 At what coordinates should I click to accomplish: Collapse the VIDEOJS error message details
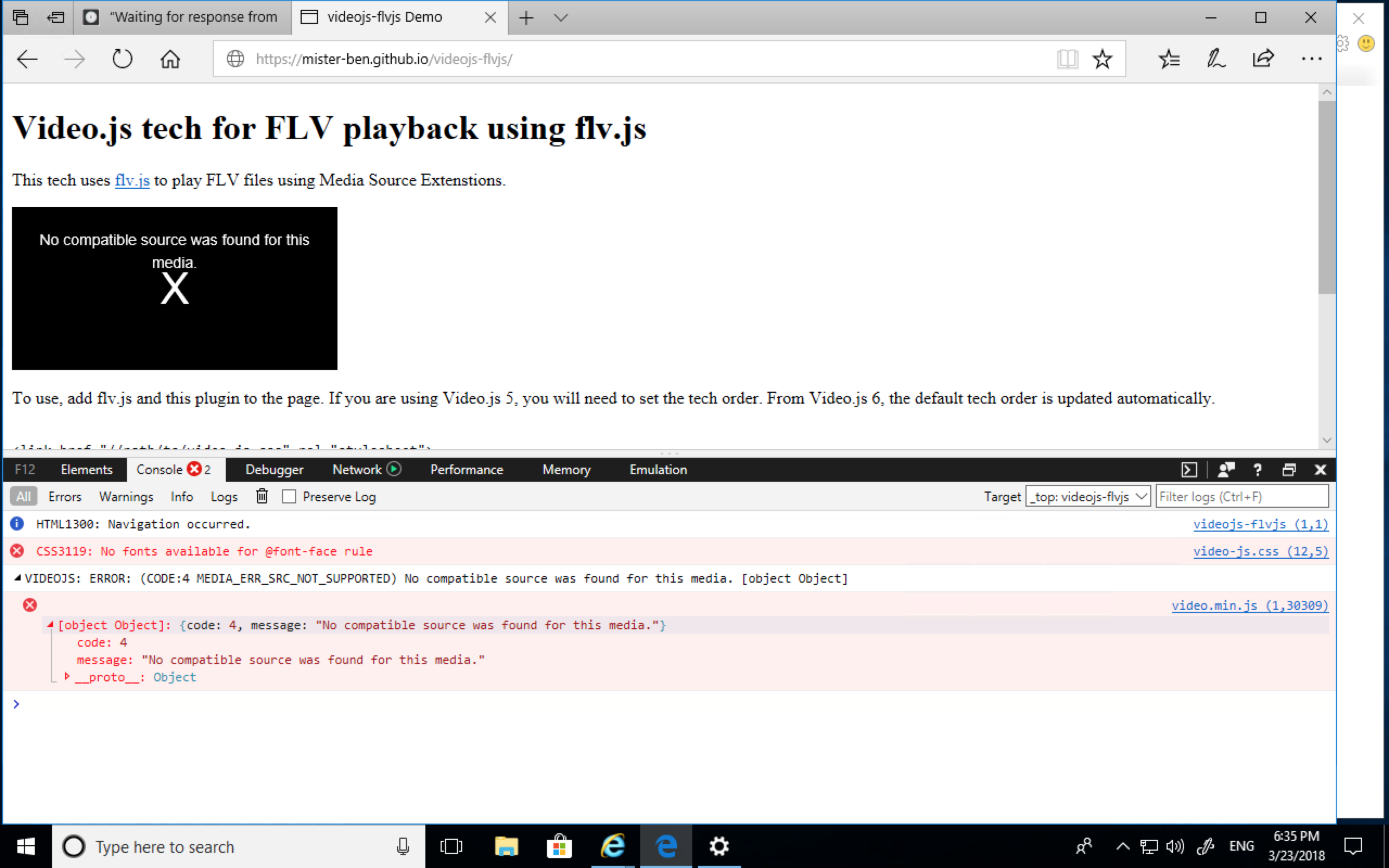point(17,578)
